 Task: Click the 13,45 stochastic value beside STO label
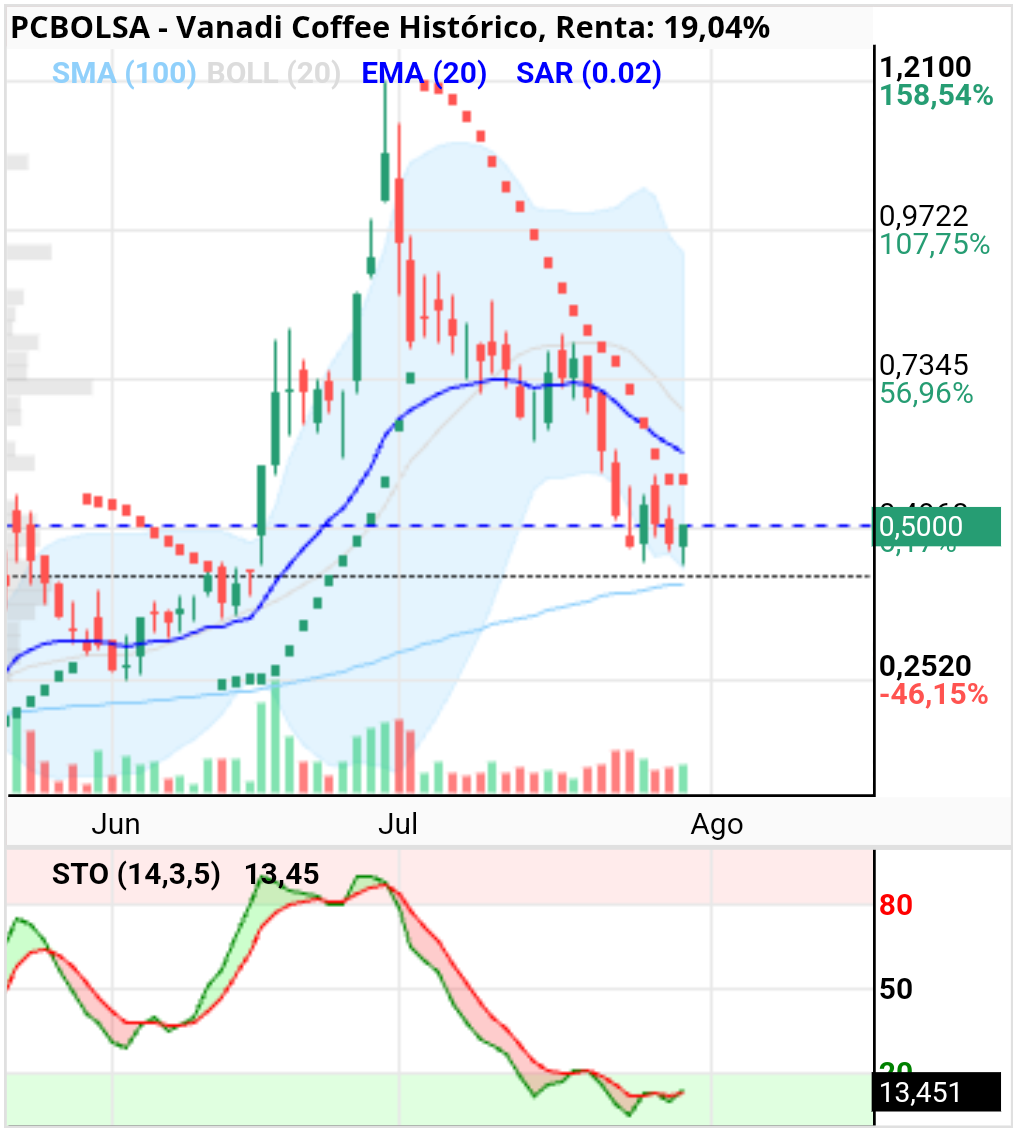point(281,874)
